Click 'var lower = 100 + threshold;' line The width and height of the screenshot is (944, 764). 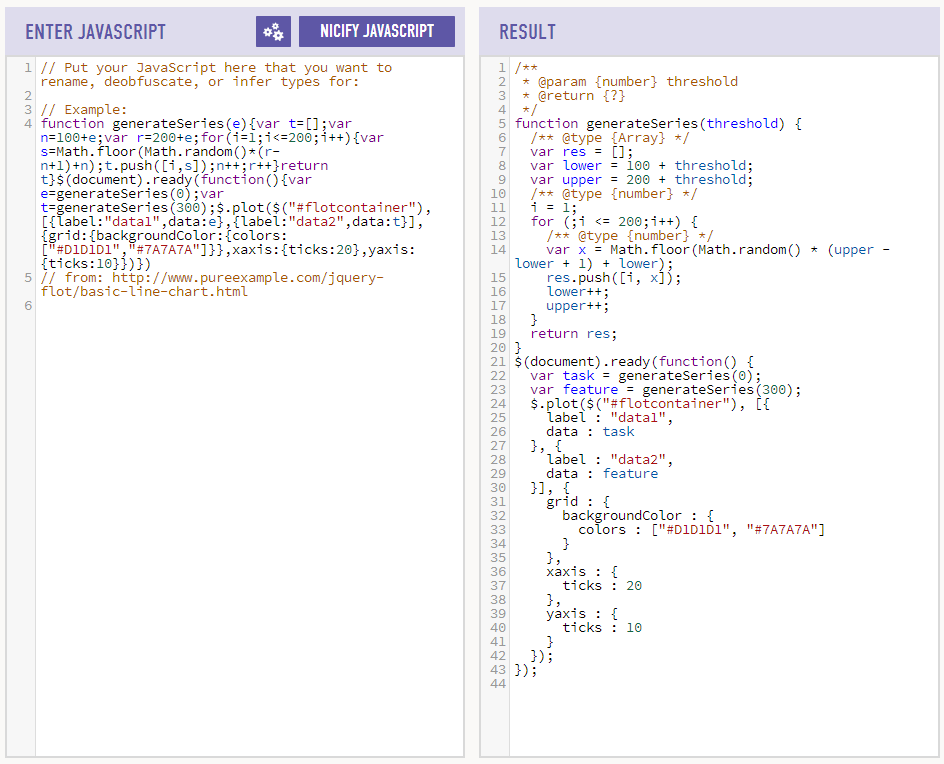click(x=642, y=166)
